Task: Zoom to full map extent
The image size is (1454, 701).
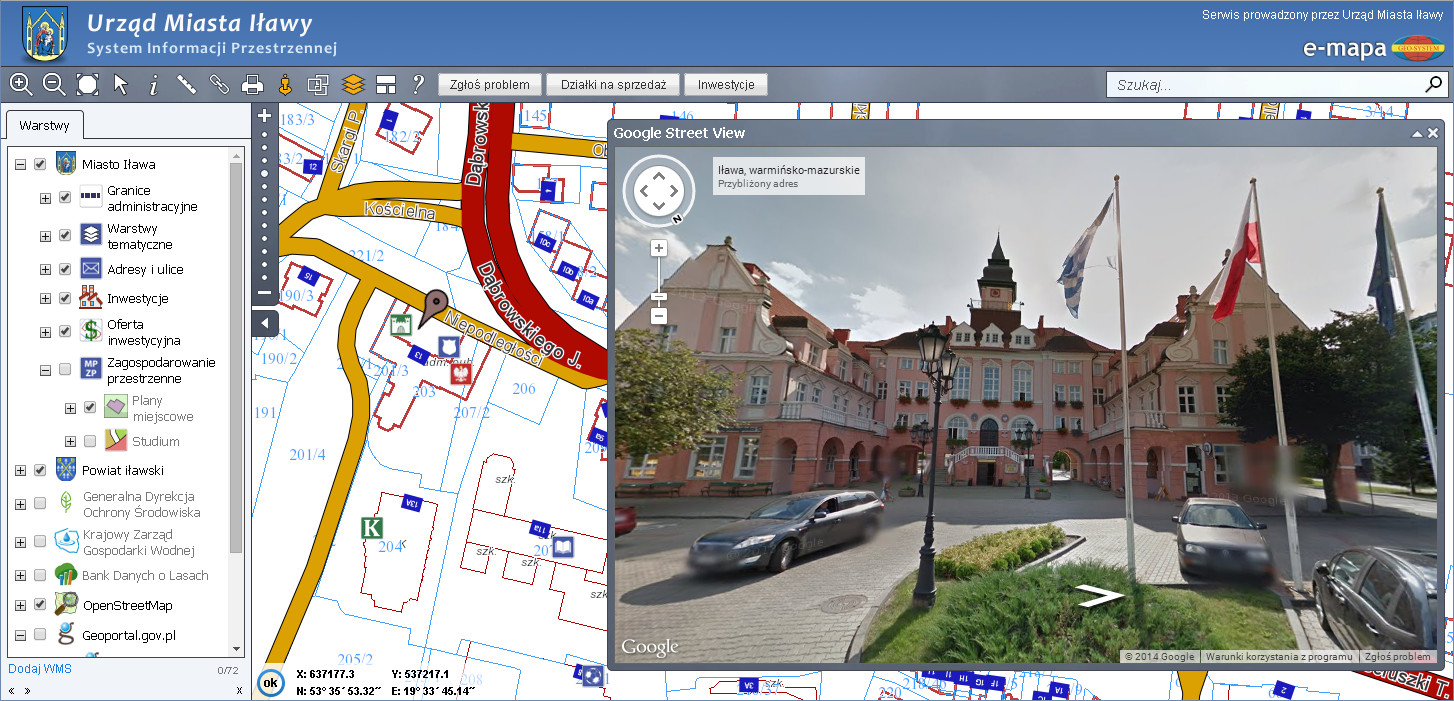Action: tap(87, 85)
